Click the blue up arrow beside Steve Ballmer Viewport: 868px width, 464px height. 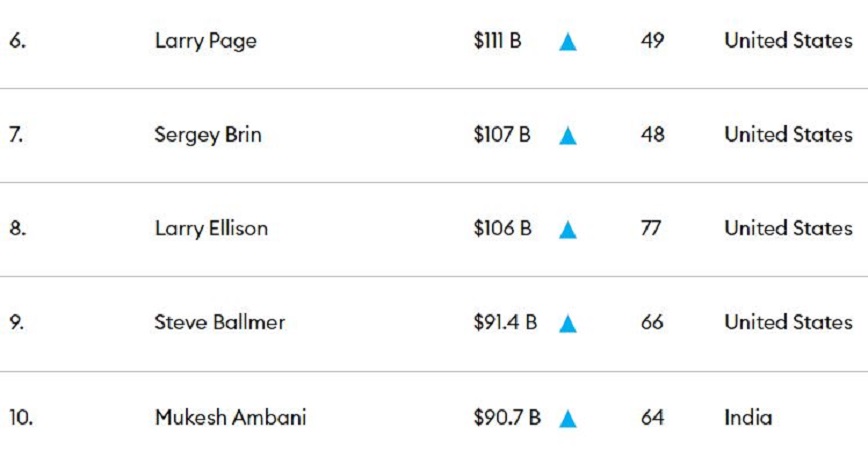pos(567,324)
